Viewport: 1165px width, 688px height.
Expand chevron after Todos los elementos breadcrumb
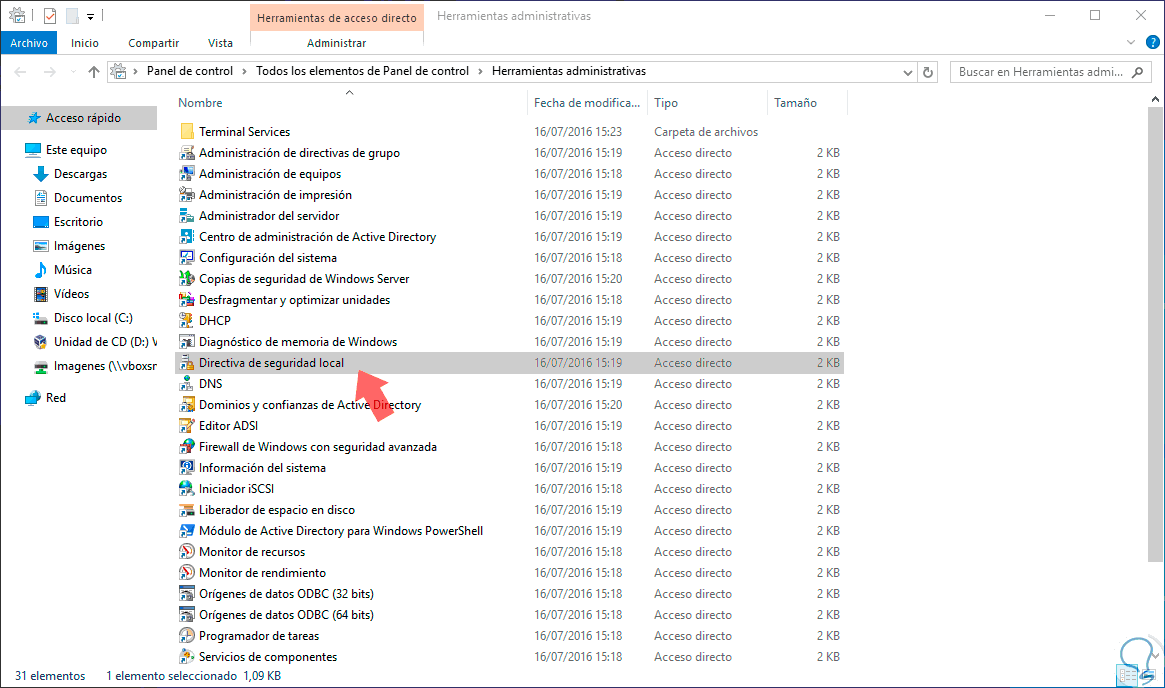click(x=479, y=71)
